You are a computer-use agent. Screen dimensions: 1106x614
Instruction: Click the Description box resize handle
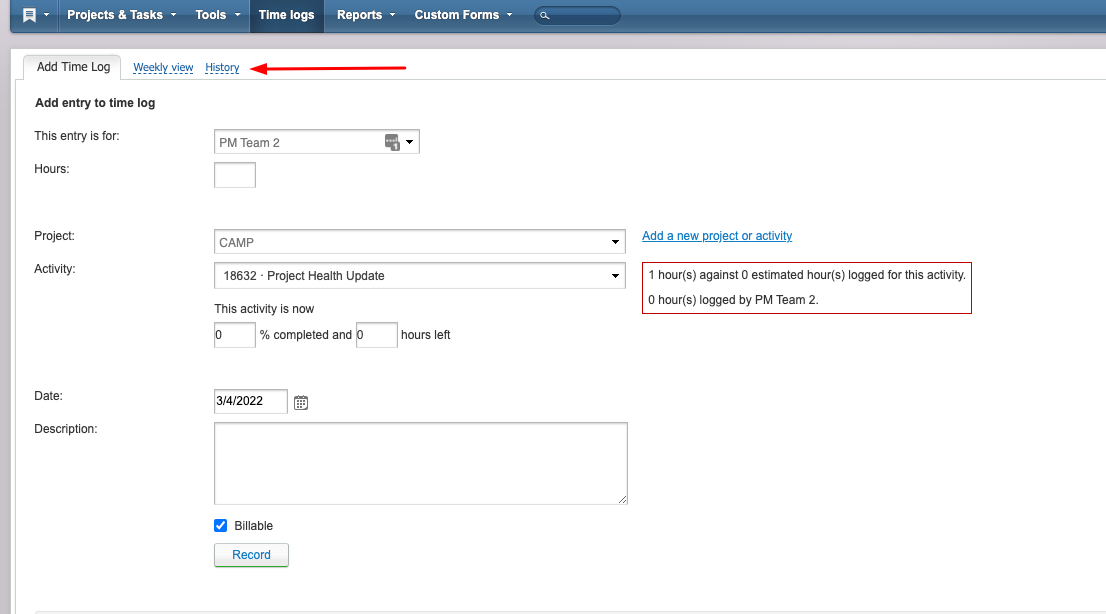click(622, 500)
